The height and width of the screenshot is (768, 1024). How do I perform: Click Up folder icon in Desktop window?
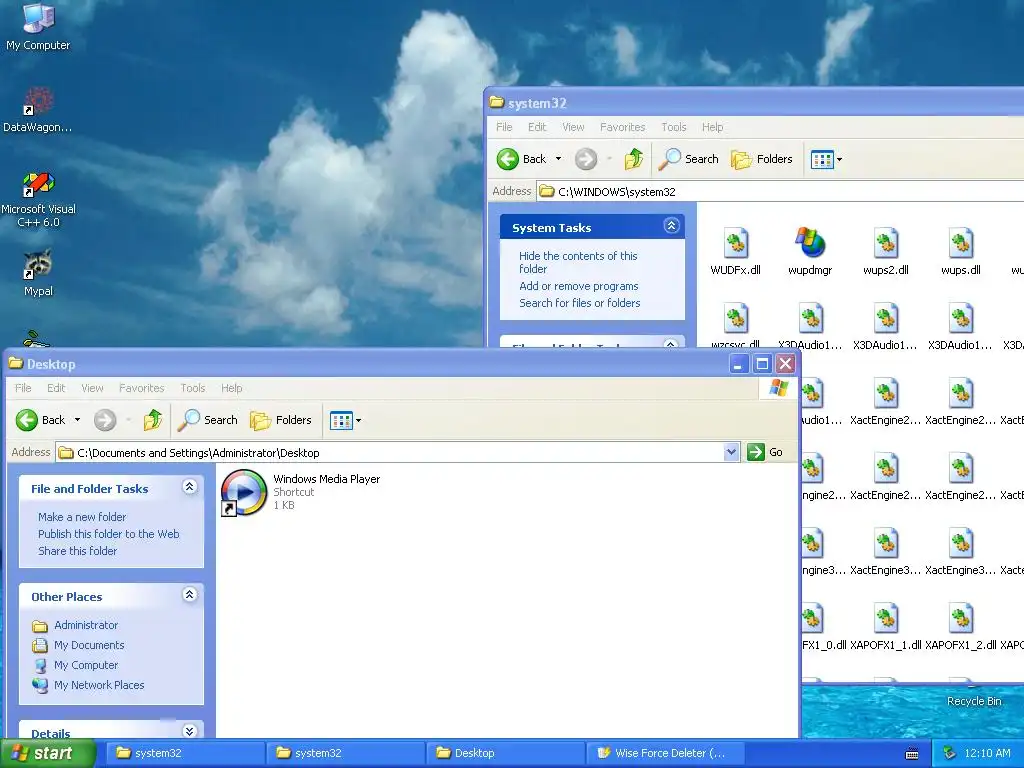(153, 420)
